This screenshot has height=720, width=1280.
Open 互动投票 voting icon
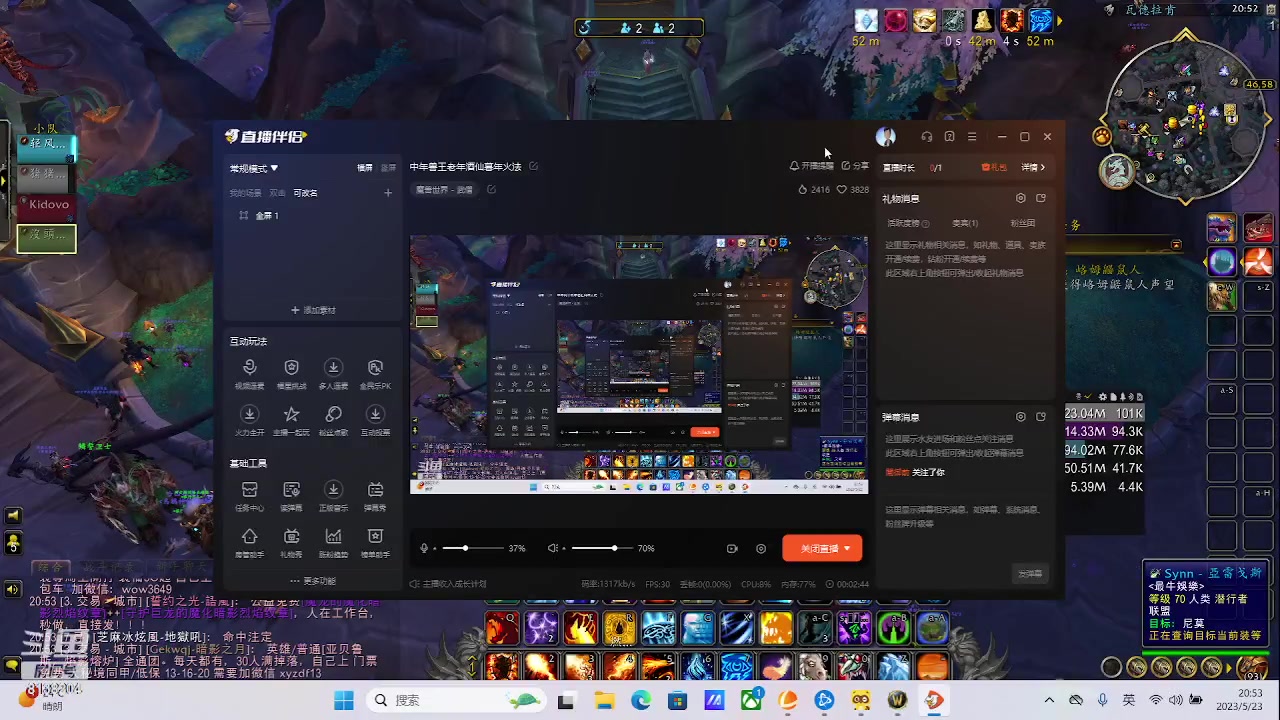375,414
